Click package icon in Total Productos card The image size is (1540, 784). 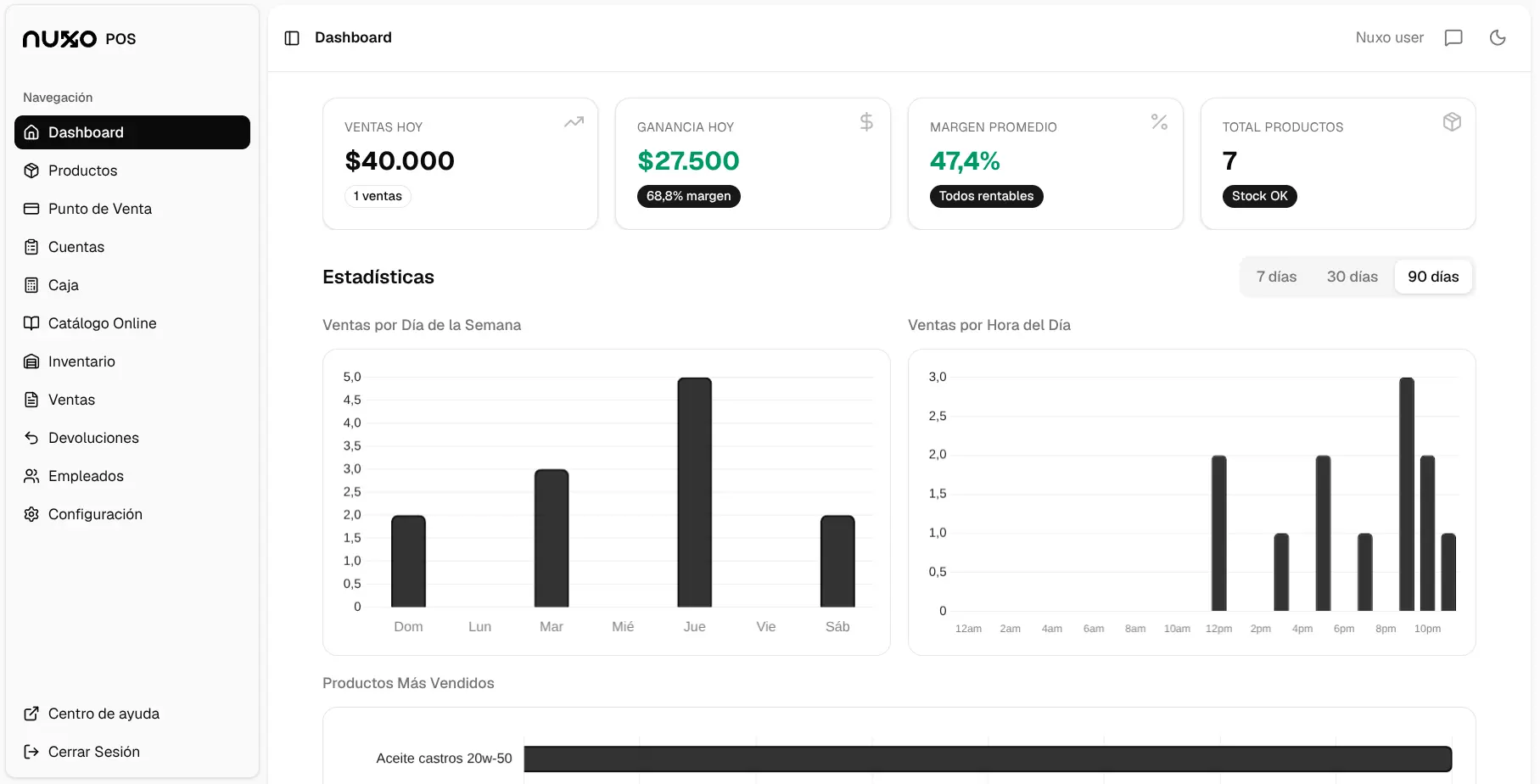[1452, 122]
